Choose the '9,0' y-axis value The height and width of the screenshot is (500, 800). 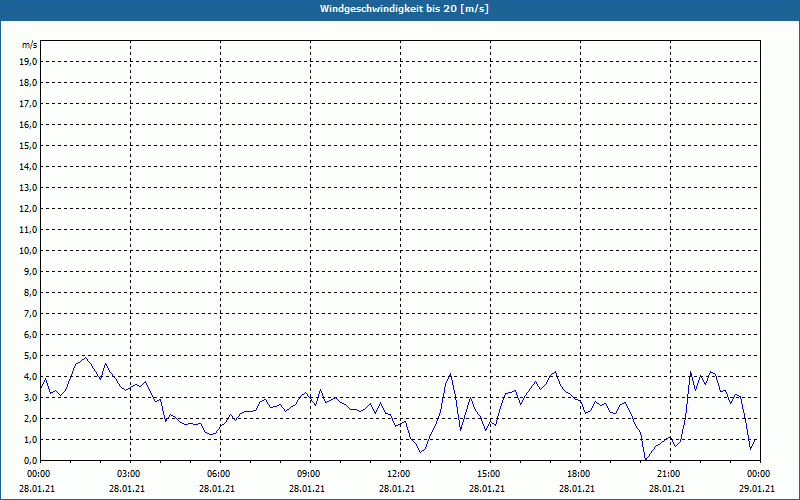(30, 271)
